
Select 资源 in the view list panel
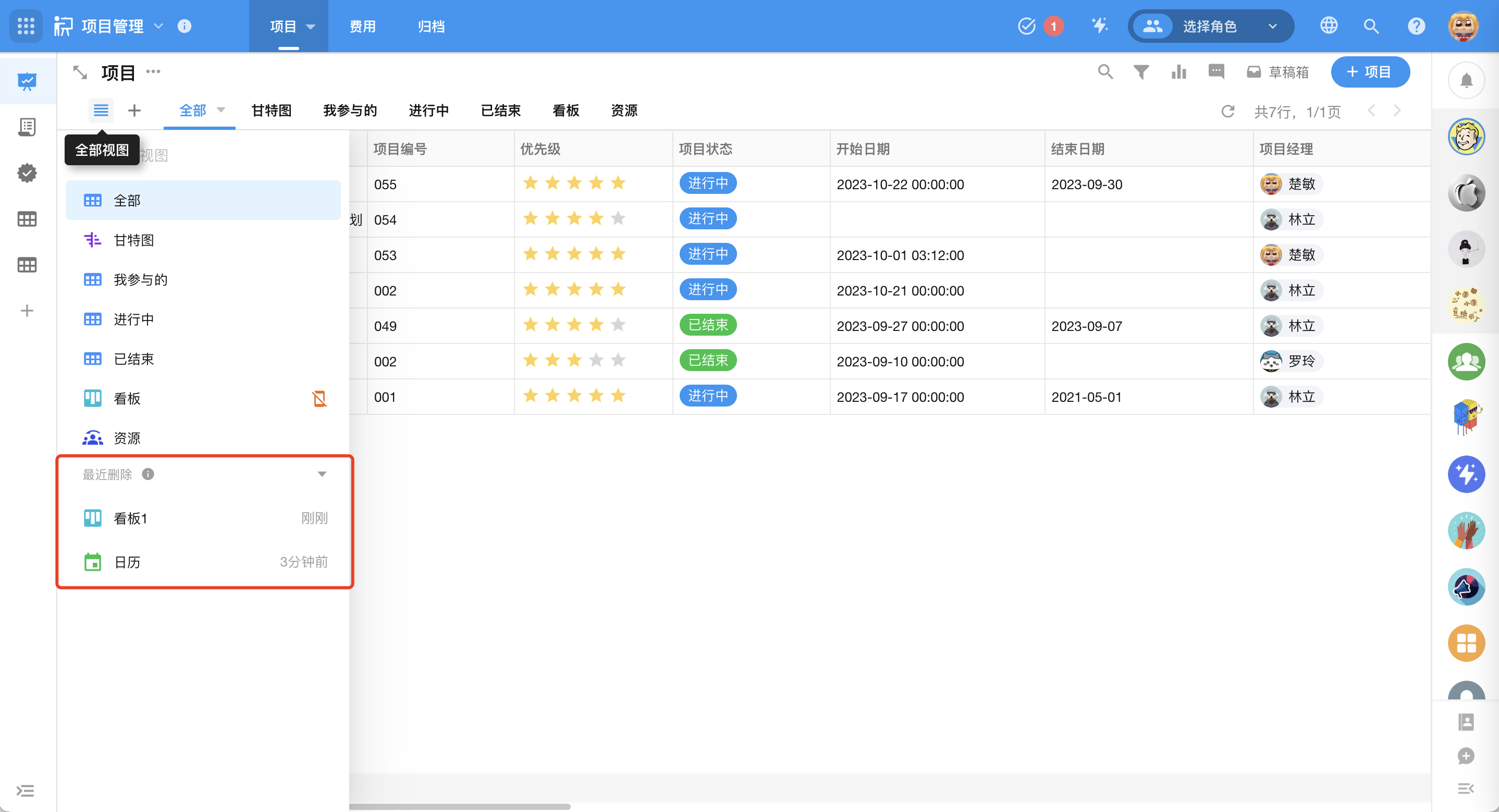(x=203, y=438)
